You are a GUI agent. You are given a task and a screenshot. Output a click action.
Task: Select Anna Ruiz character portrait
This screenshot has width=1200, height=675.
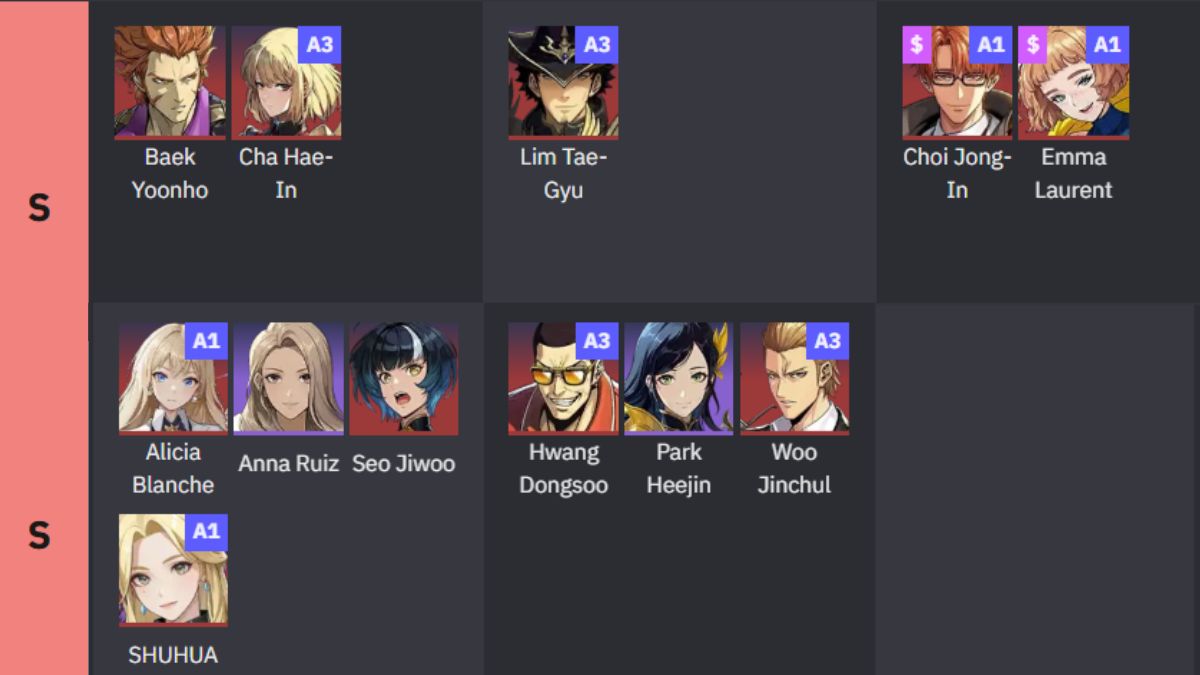(289, 379)
